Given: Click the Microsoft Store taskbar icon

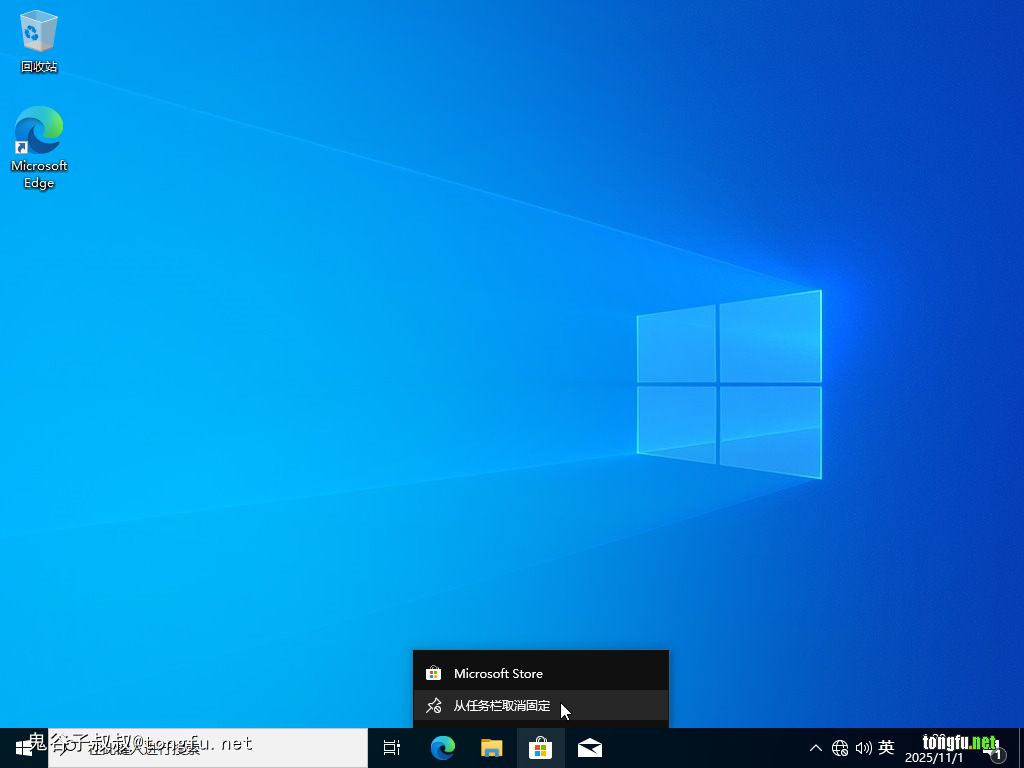Looking at the screenshot, I should click(540, 747).
